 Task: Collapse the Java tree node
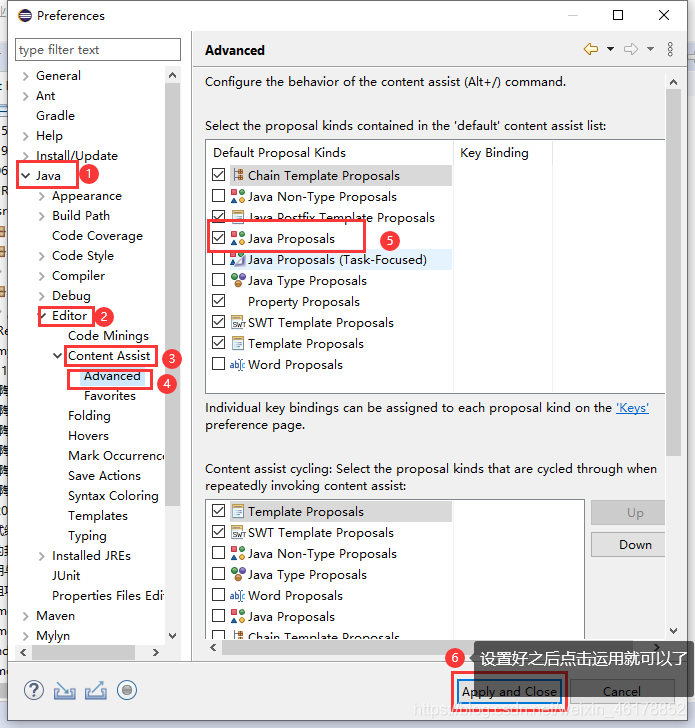(26, 176)
